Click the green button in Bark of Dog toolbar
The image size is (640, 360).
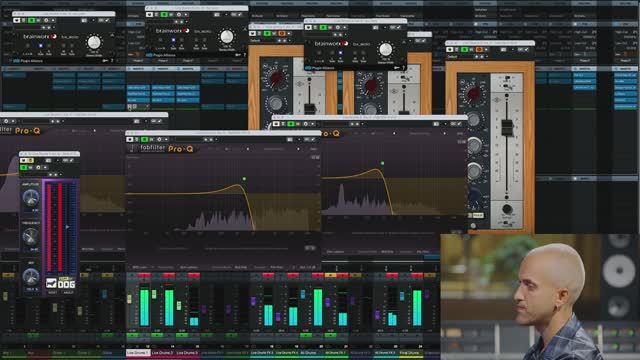(24, 167)
